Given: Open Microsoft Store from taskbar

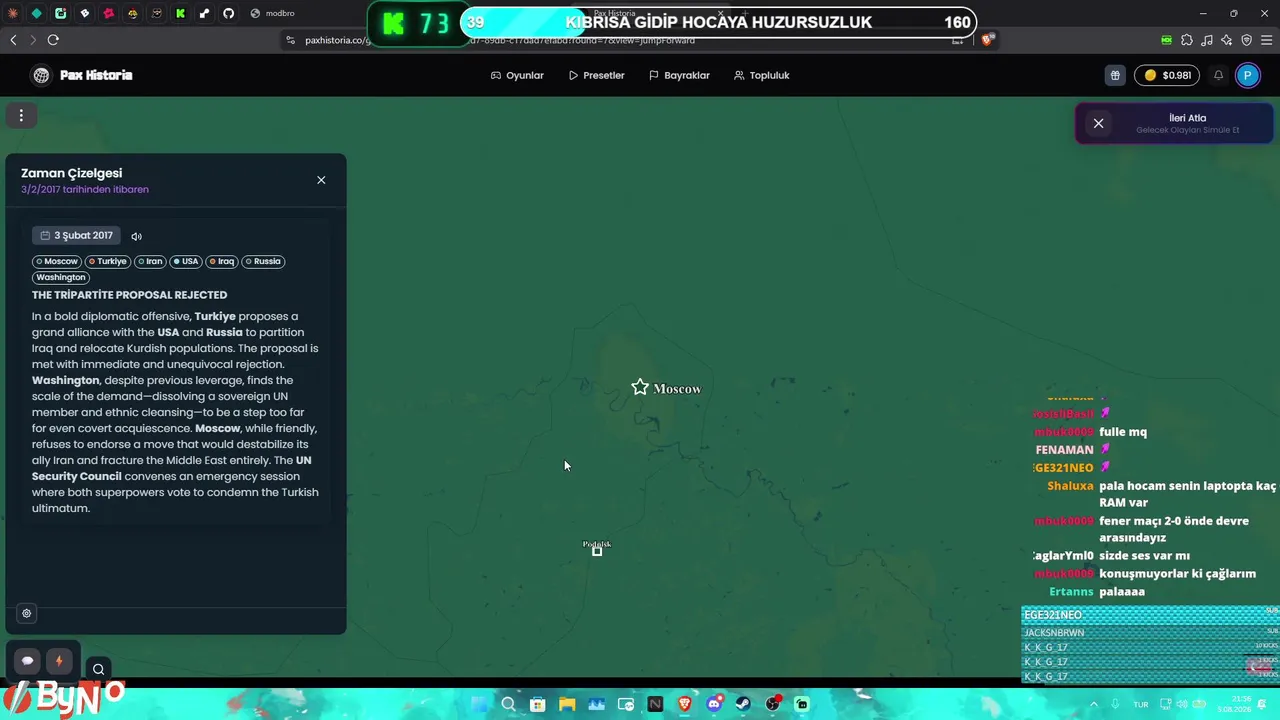Looking at the screenshot, I should click(x=538, y=704).
